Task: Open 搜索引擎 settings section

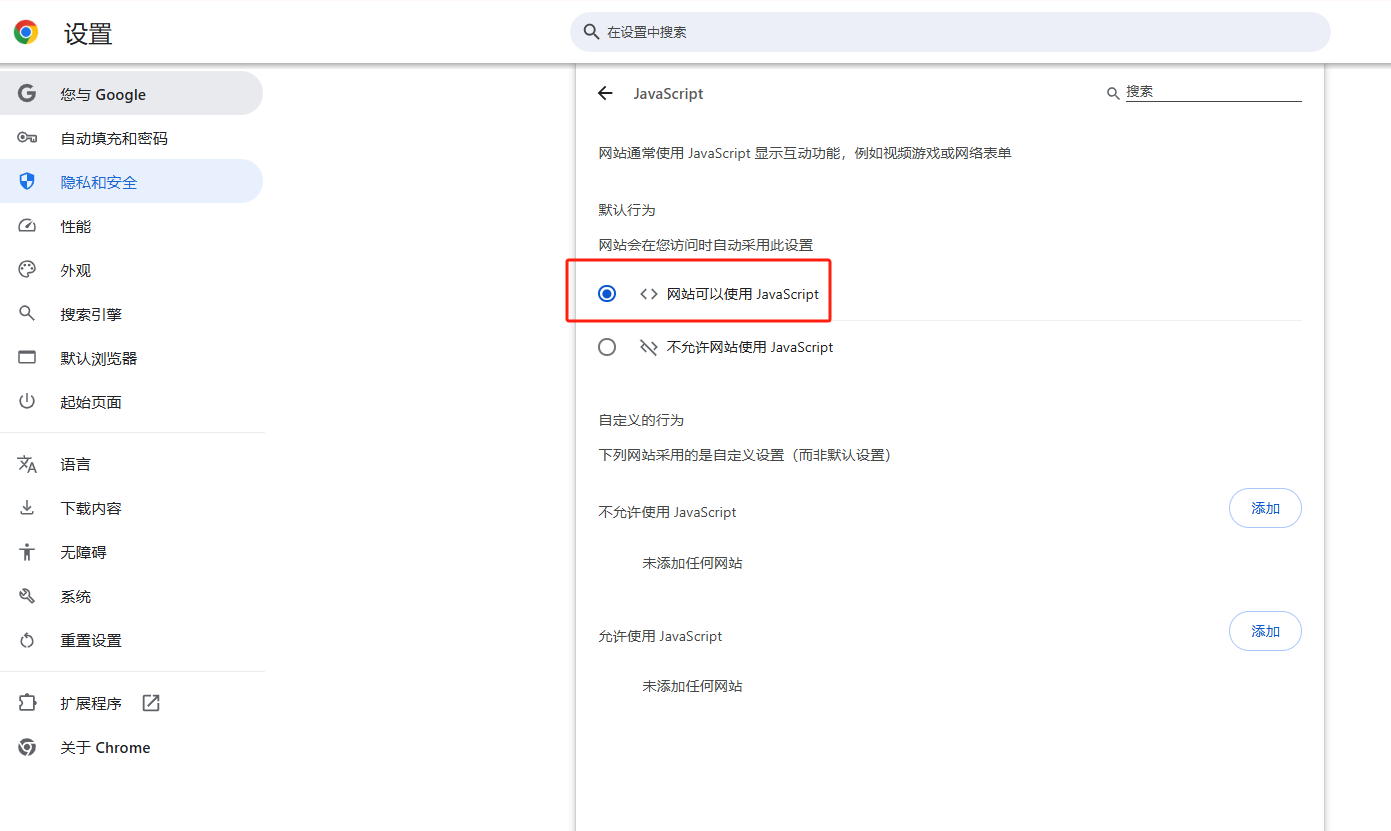Action: [131, 314]
